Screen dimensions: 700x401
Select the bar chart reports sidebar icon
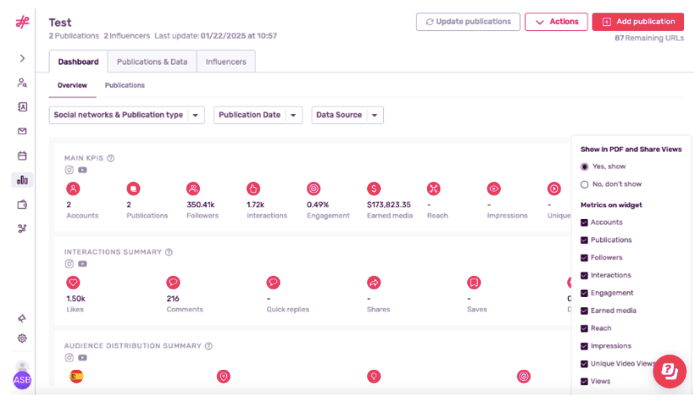coord(22,180)
